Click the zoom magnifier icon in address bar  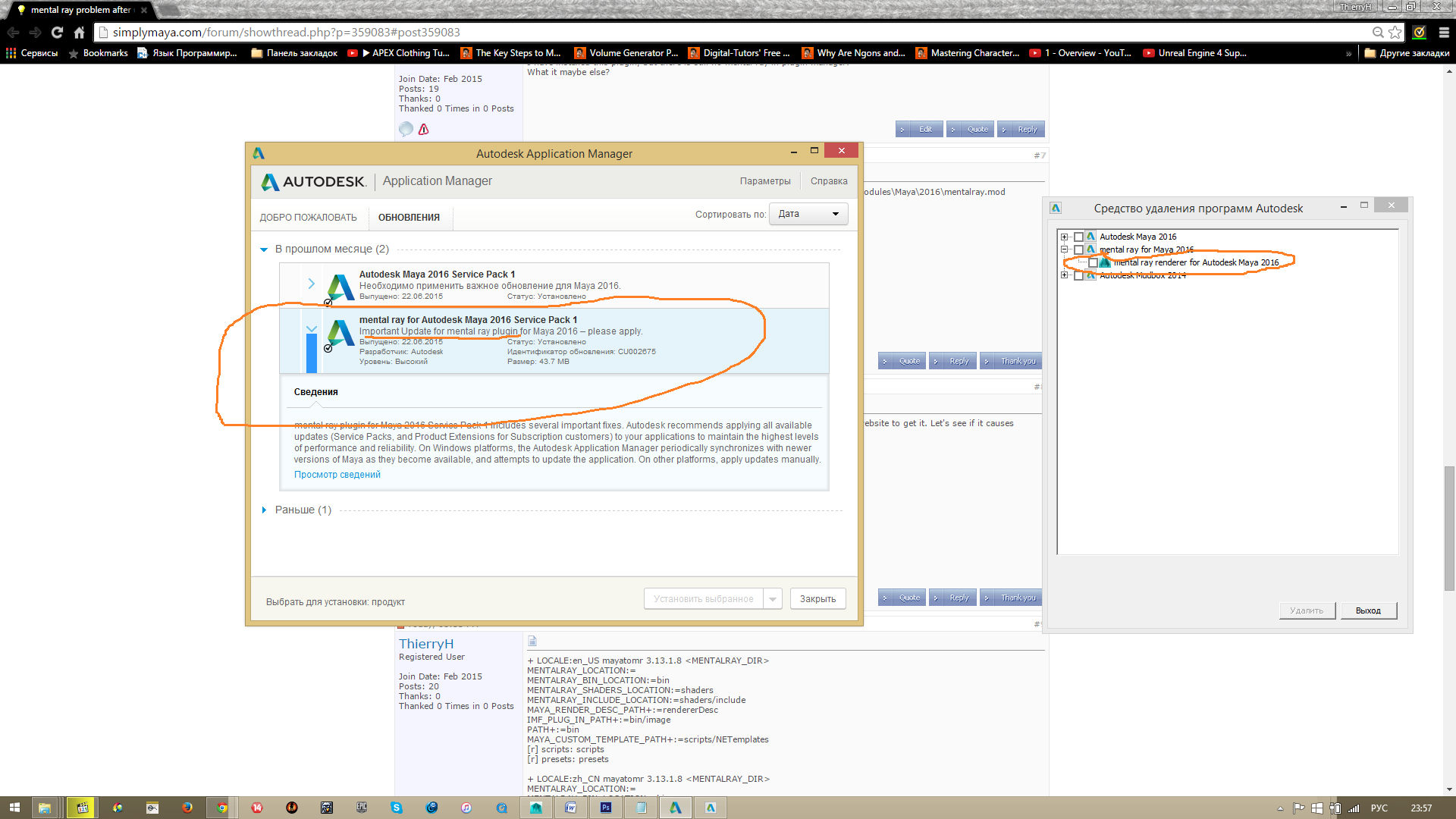click(1378, 32)
